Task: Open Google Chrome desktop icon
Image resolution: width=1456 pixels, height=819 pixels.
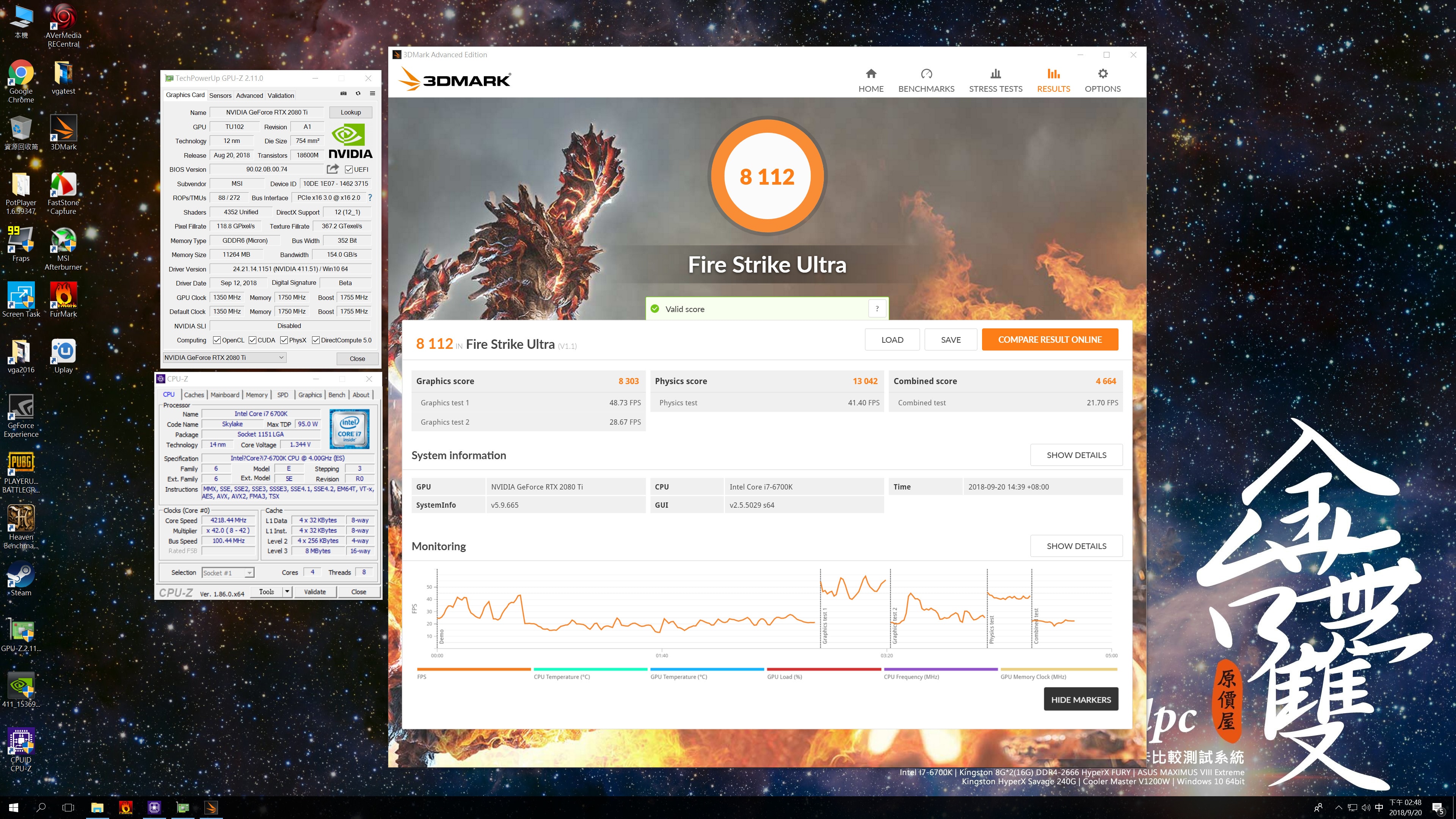Action: (x=21, y=82)
